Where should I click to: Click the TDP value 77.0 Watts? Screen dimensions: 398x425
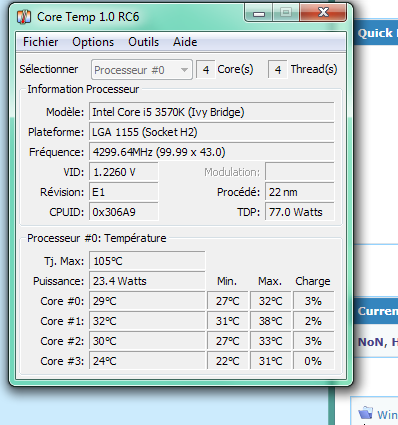[300, 212]
